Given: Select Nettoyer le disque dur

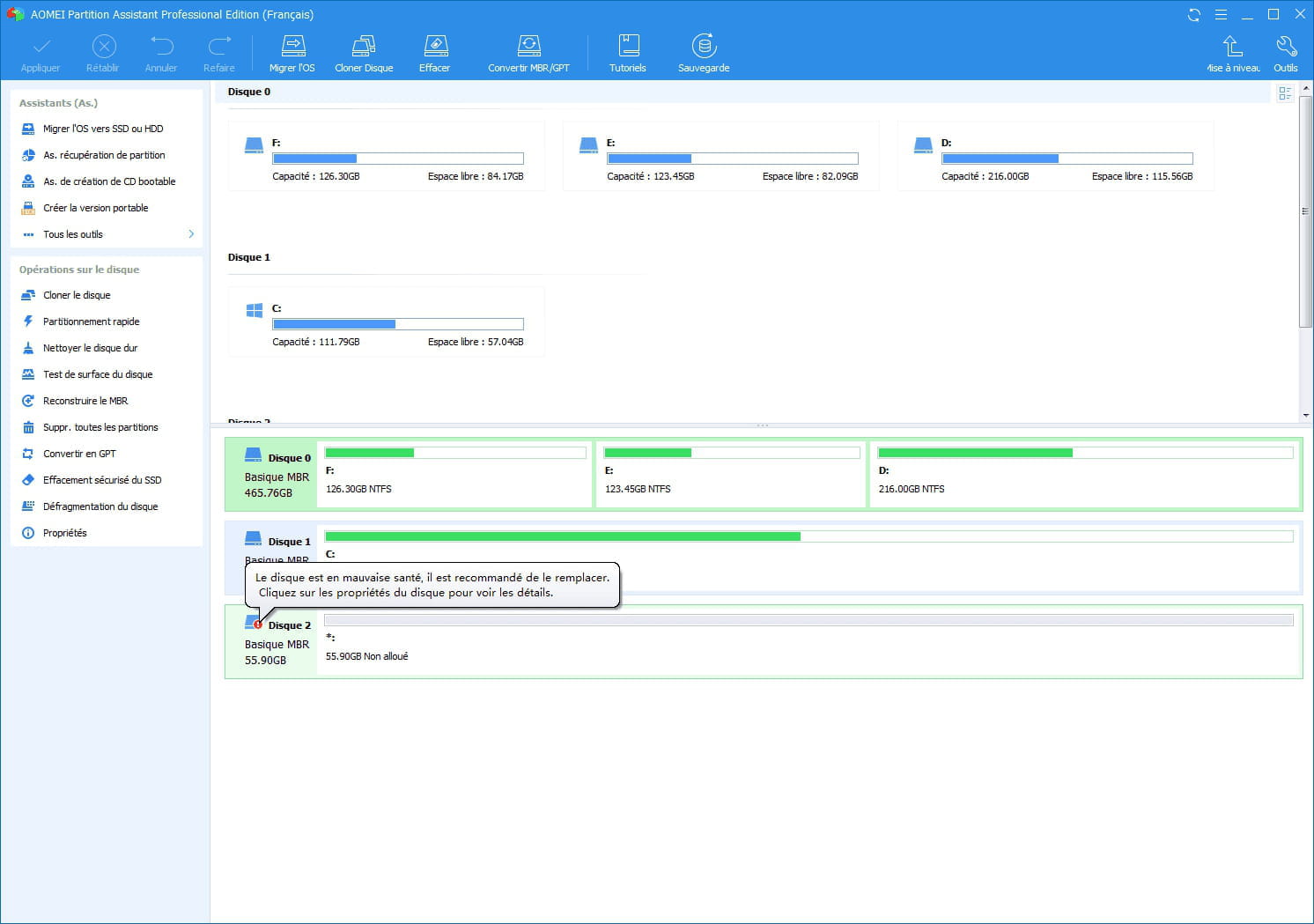Looking at the screenshot, I should coord(90,348).
